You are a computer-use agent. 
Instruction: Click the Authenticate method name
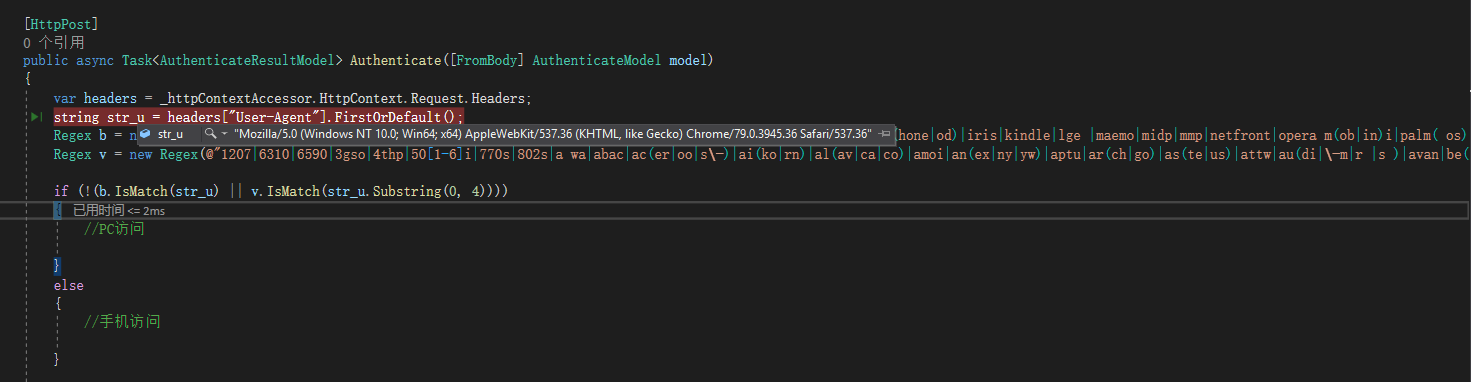click(x=395, y=60)
